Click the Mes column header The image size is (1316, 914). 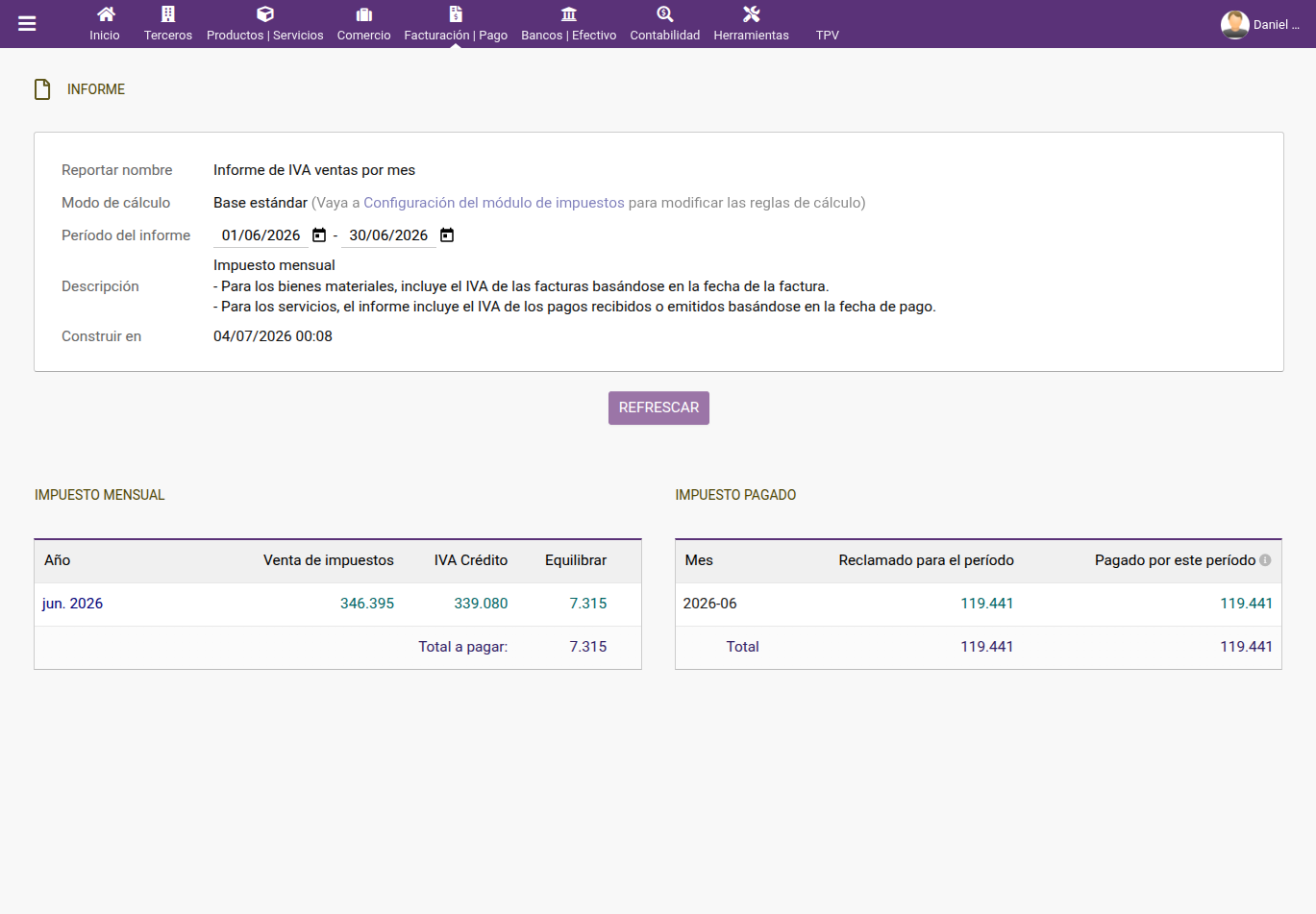coord(699,560)
